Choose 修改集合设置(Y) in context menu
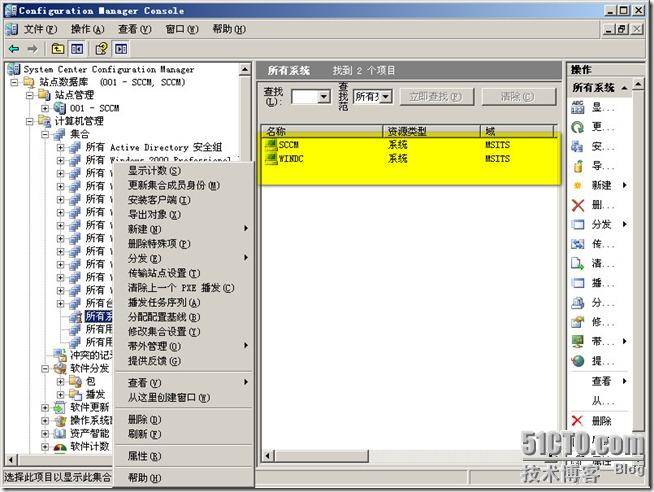The width and height of the screenshot is (654, 492). point(184,332)
